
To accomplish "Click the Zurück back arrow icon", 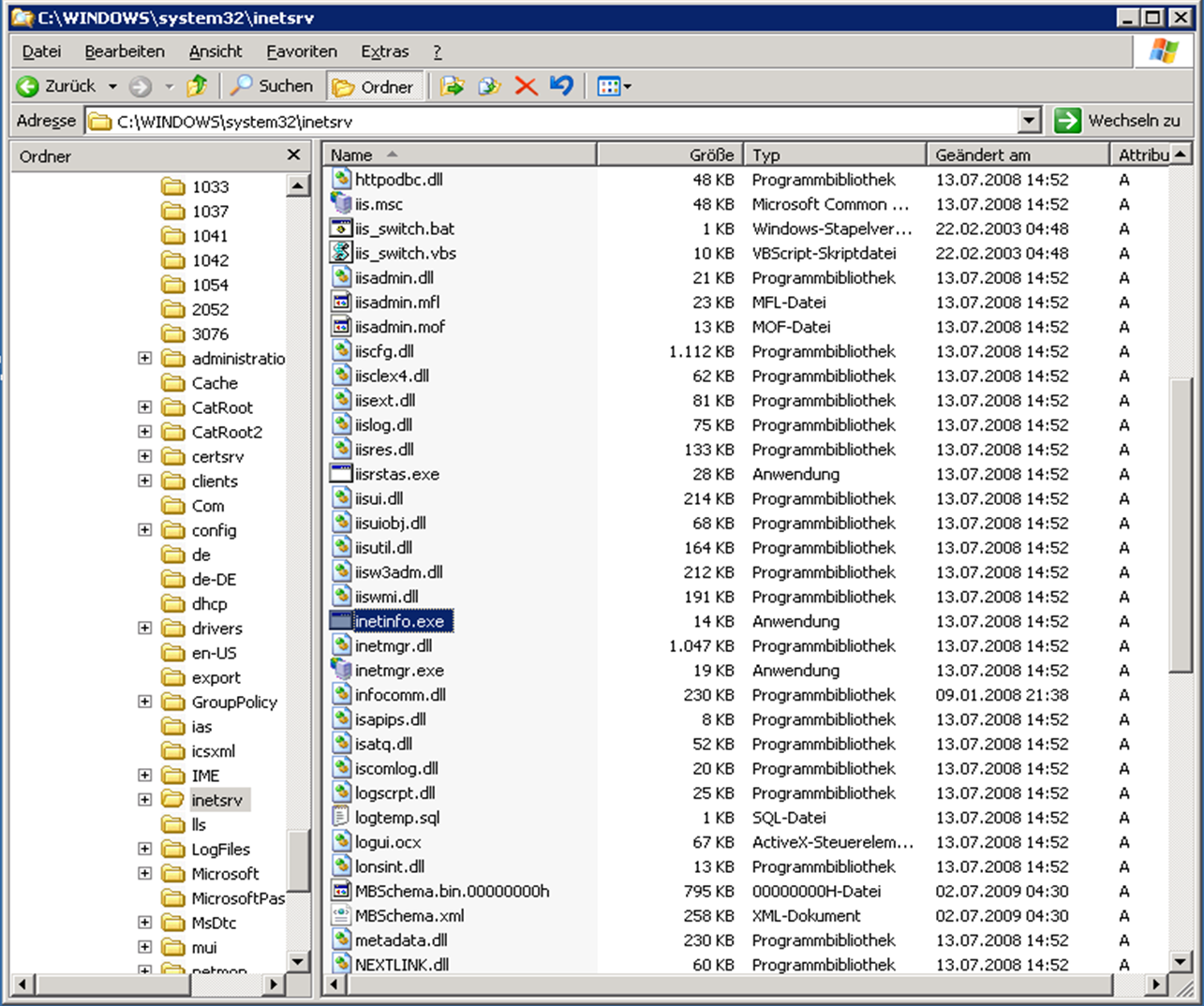I will [x=28, y=86].
